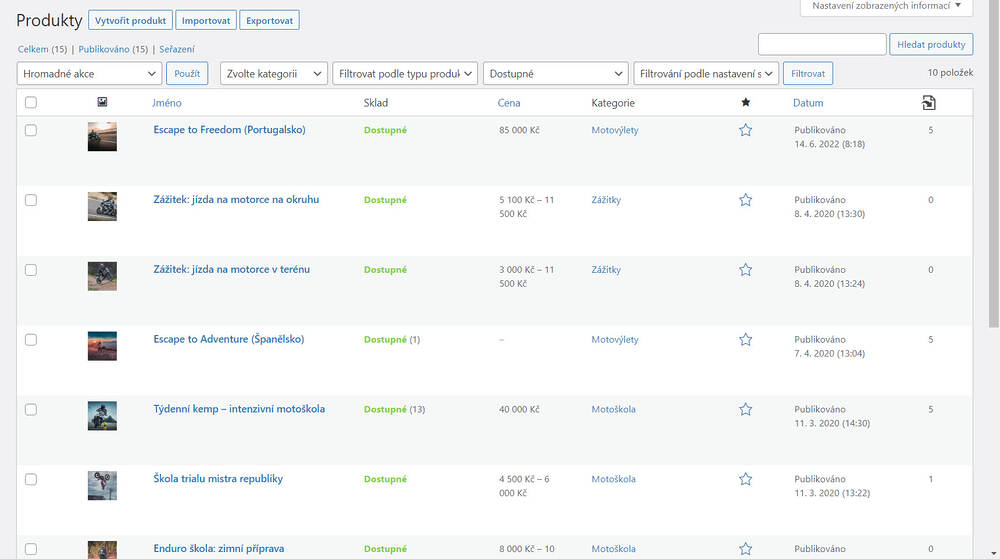Screen dimensions: 1000x559
Task: Open Escape to Adventure (Španělsko) product
Action: point(229,339)
